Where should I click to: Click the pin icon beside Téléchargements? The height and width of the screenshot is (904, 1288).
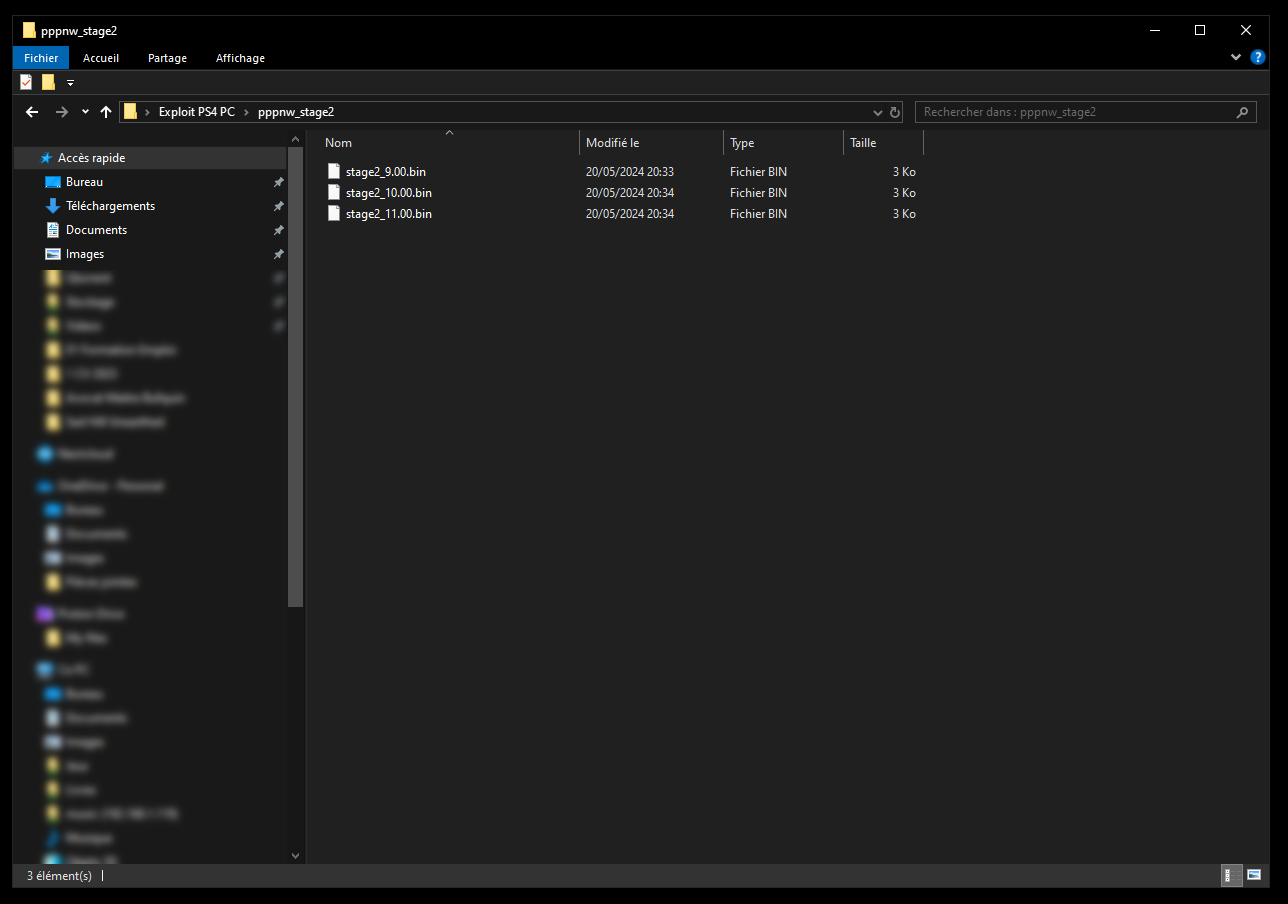(278, 206)
